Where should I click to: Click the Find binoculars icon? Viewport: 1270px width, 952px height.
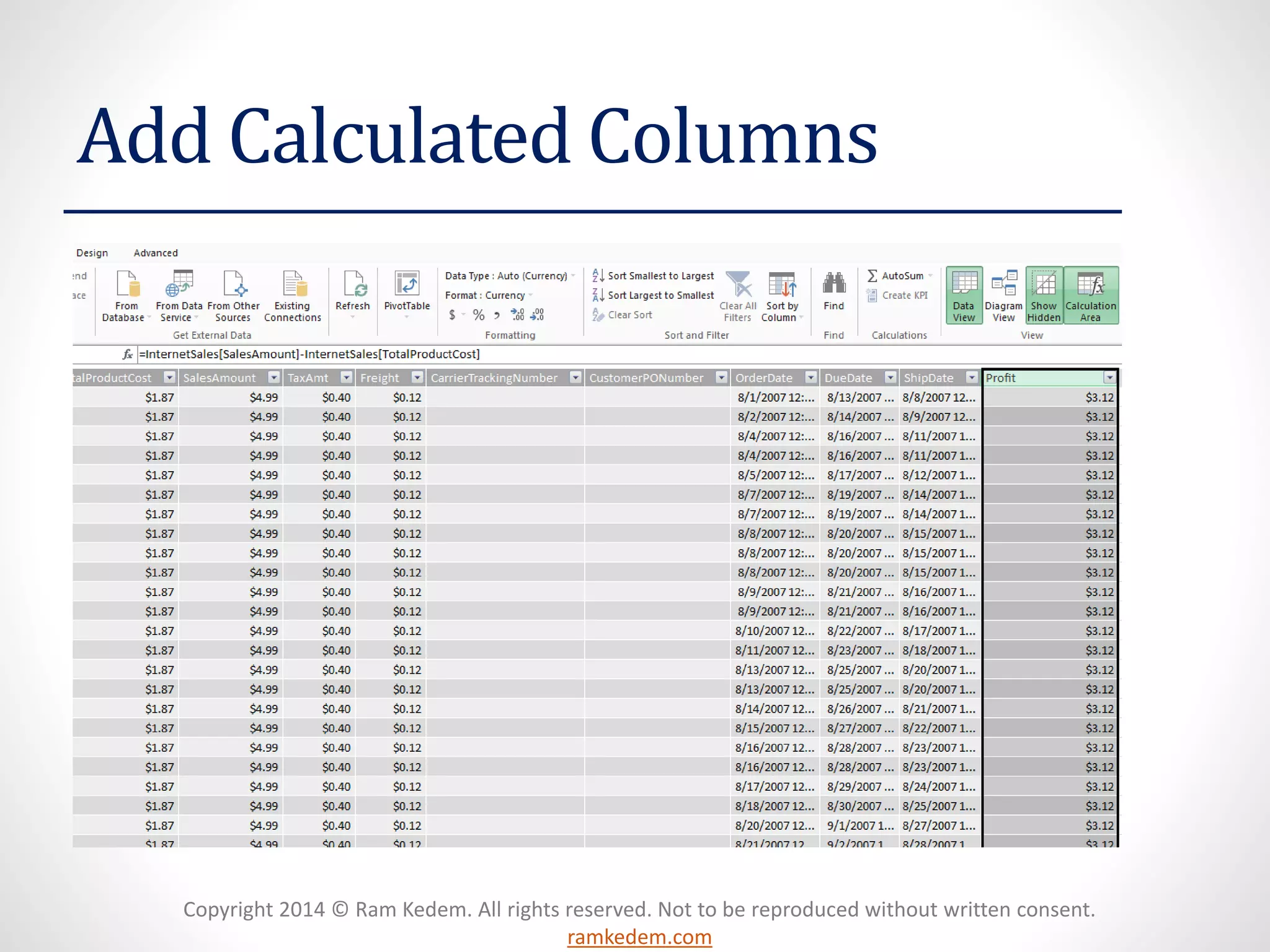click(x=834, y=284)
